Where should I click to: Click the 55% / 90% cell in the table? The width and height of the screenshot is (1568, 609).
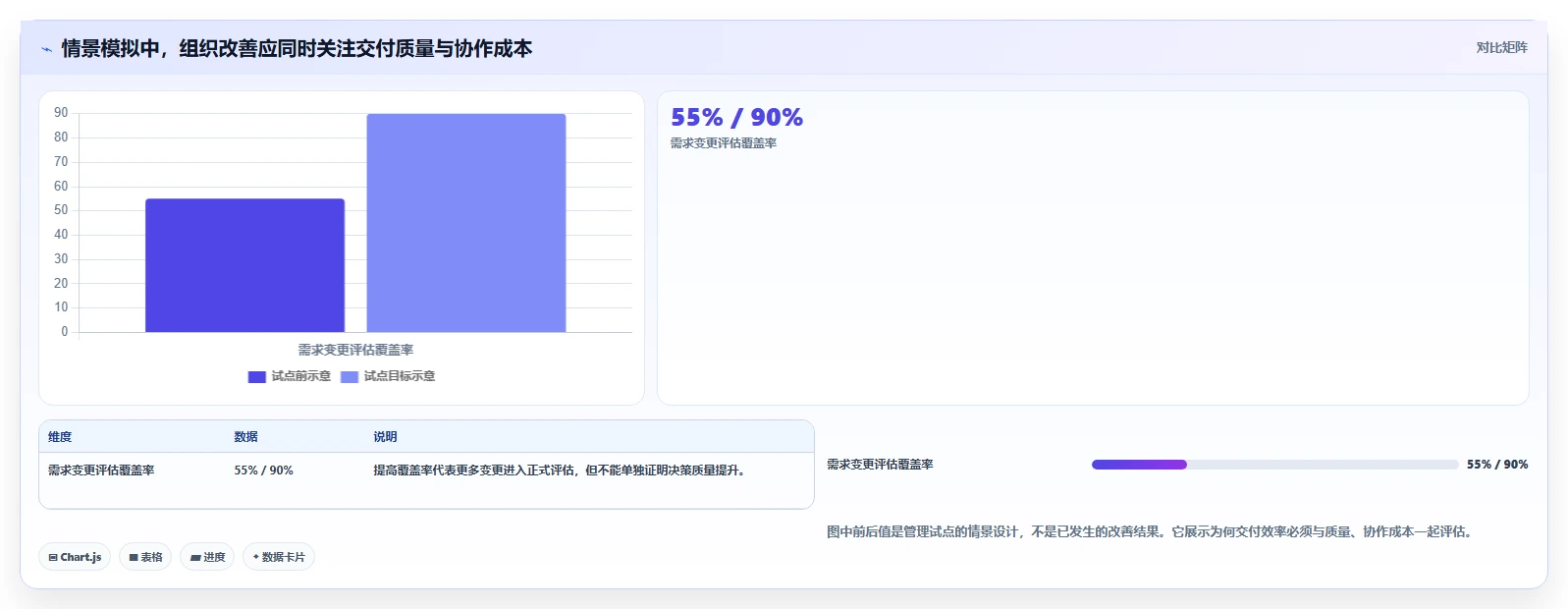click(263, 471)
